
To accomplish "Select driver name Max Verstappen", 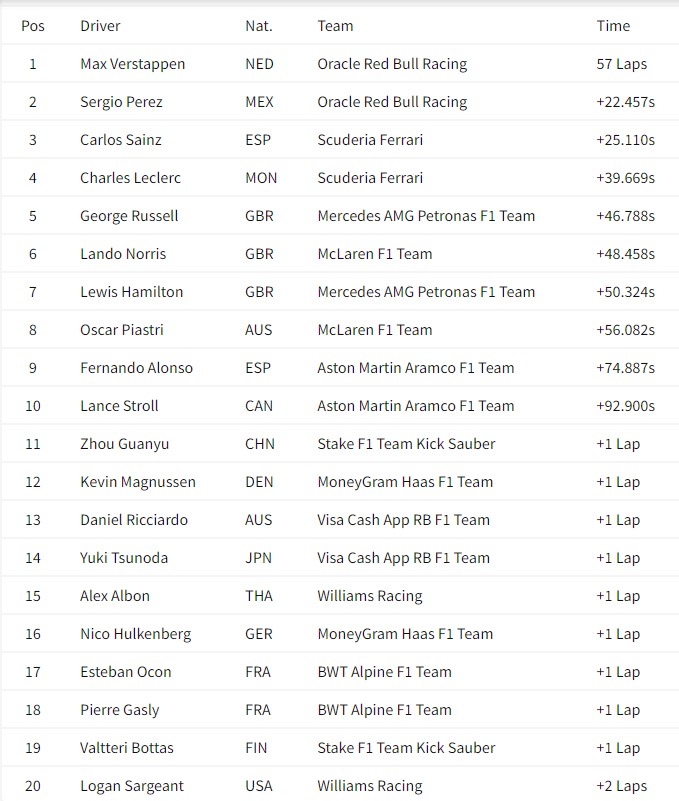I will 132,64.
